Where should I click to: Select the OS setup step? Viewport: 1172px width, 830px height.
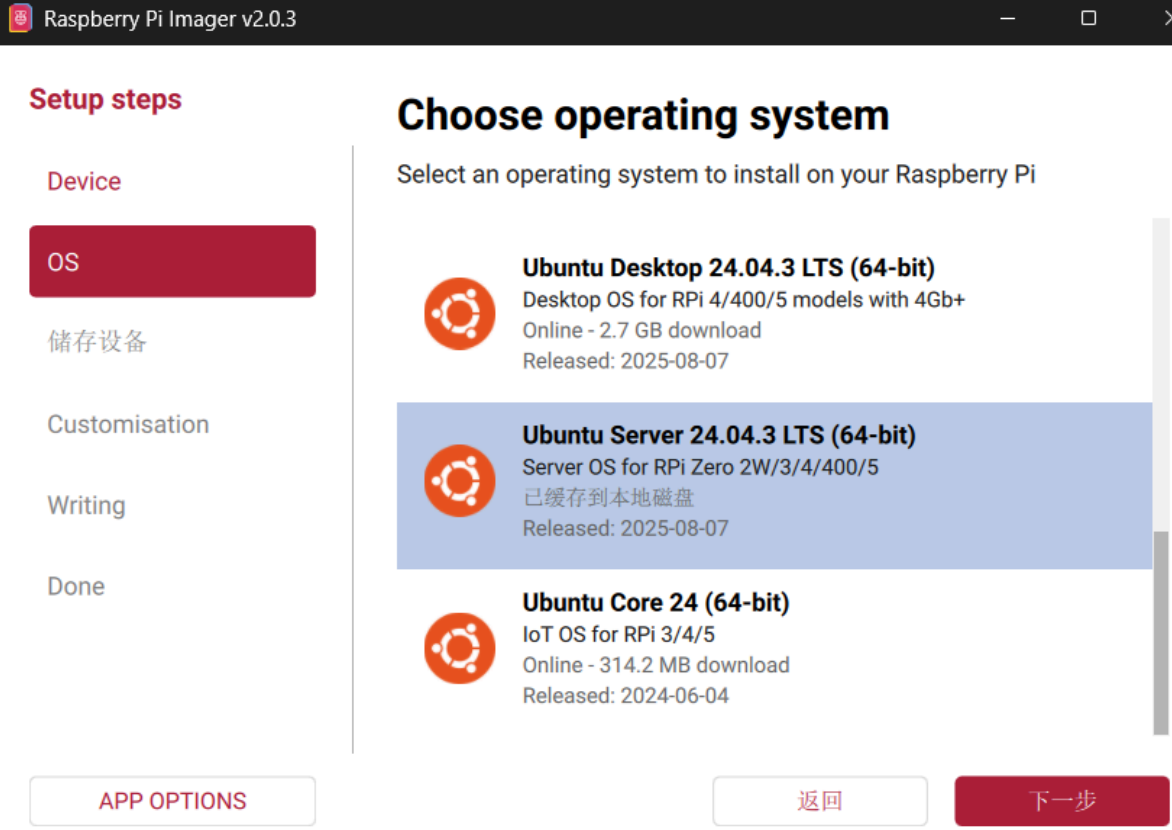(173, 262)
